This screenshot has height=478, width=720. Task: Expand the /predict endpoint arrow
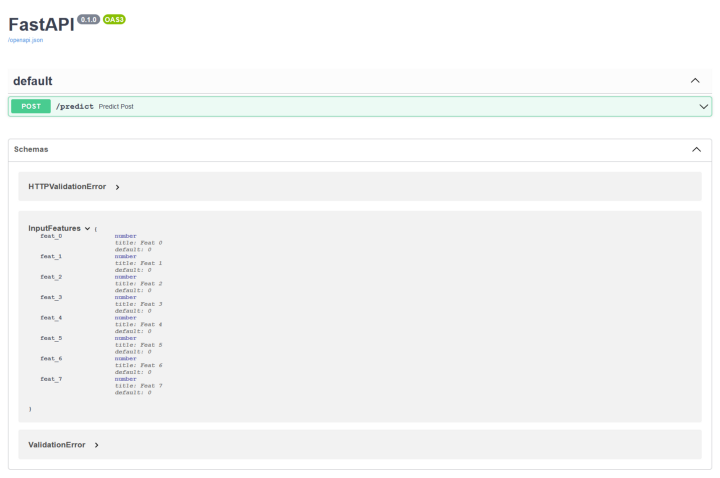click(x=703, y=107)
